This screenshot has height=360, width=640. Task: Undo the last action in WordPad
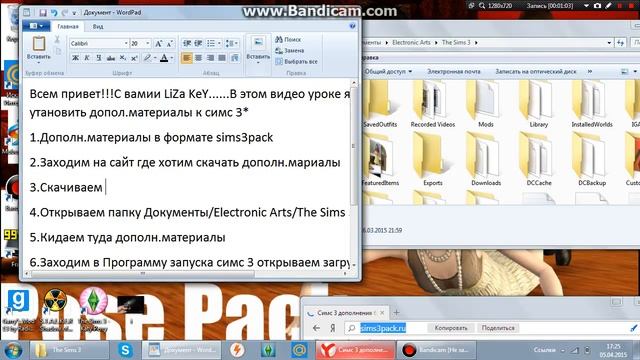[54, 13]
